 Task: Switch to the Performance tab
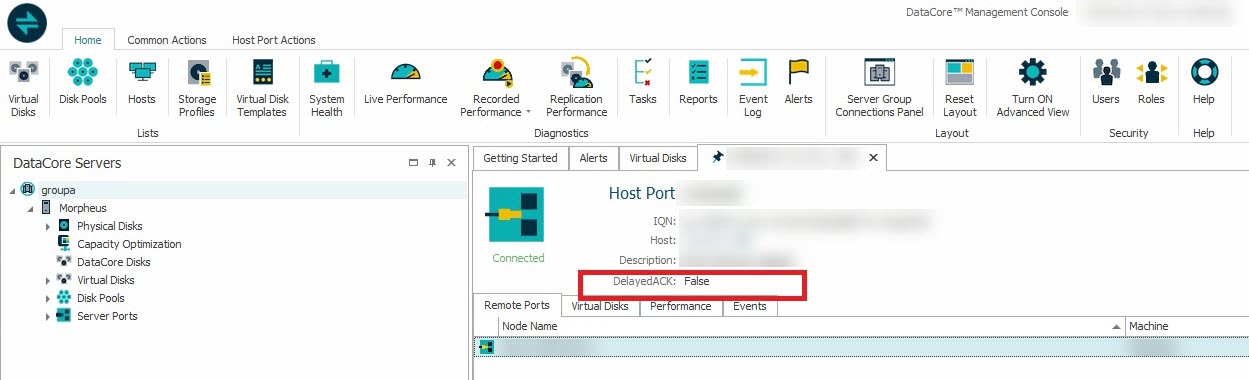pyautogui.click(x=681, y=306)
